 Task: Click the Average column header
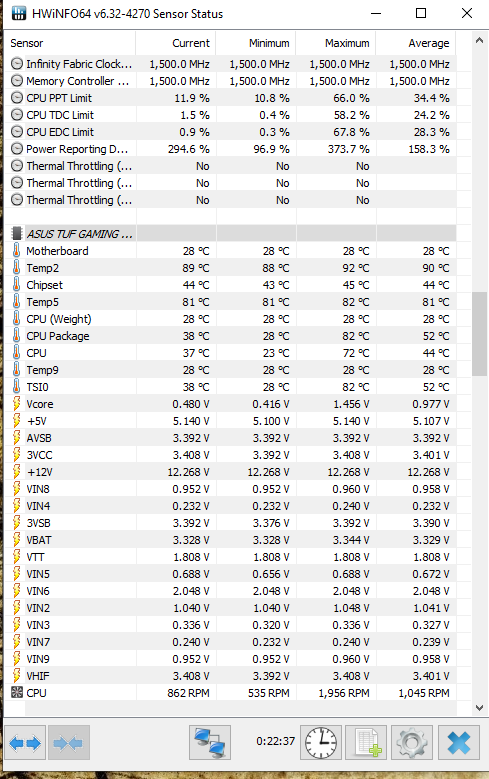coord(416,43)
